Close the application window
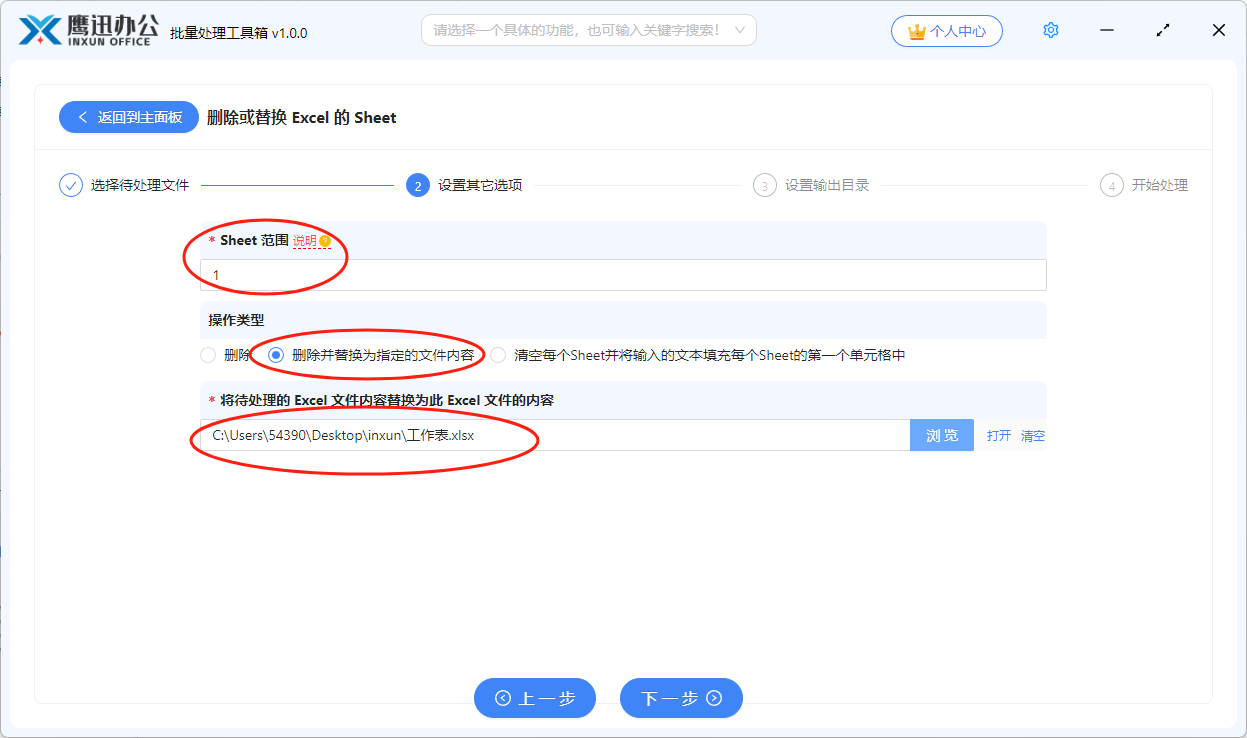1247x738 pixels. (x=1219, y=30)
